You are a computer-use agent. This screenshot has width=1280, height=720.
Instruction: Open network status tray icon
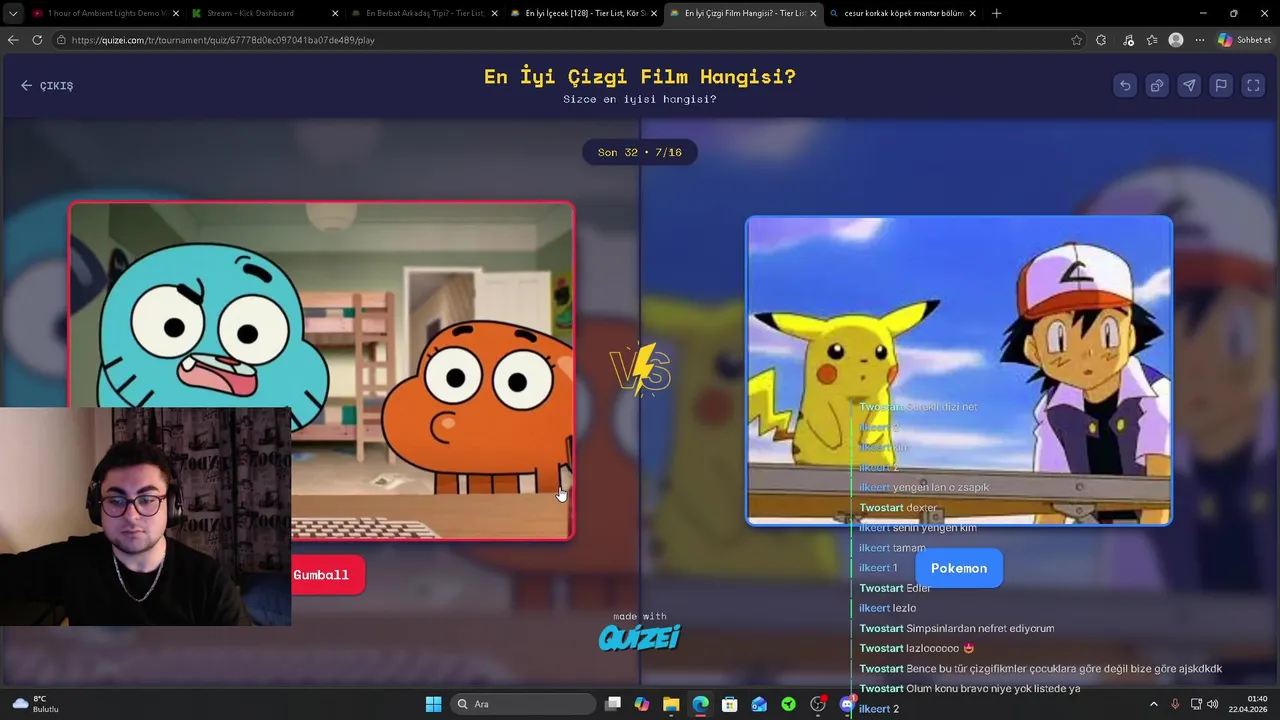pos(1196,704)
